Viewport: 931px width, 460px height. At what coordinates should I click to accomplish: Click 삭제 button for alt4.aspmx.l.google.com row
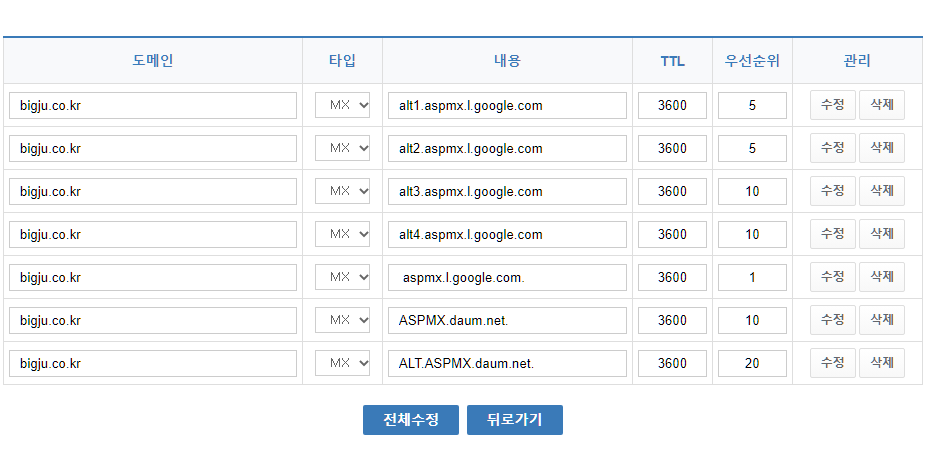click(882, 234)
